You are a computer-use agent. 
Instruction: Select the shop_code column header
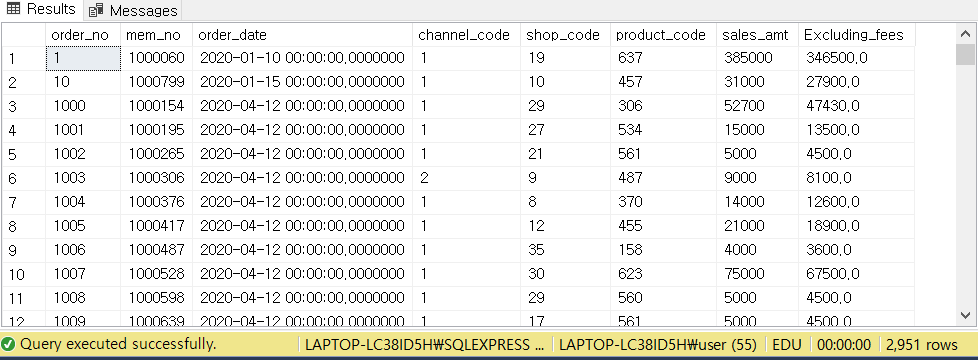pyautogui.click(x=566, y=35)
